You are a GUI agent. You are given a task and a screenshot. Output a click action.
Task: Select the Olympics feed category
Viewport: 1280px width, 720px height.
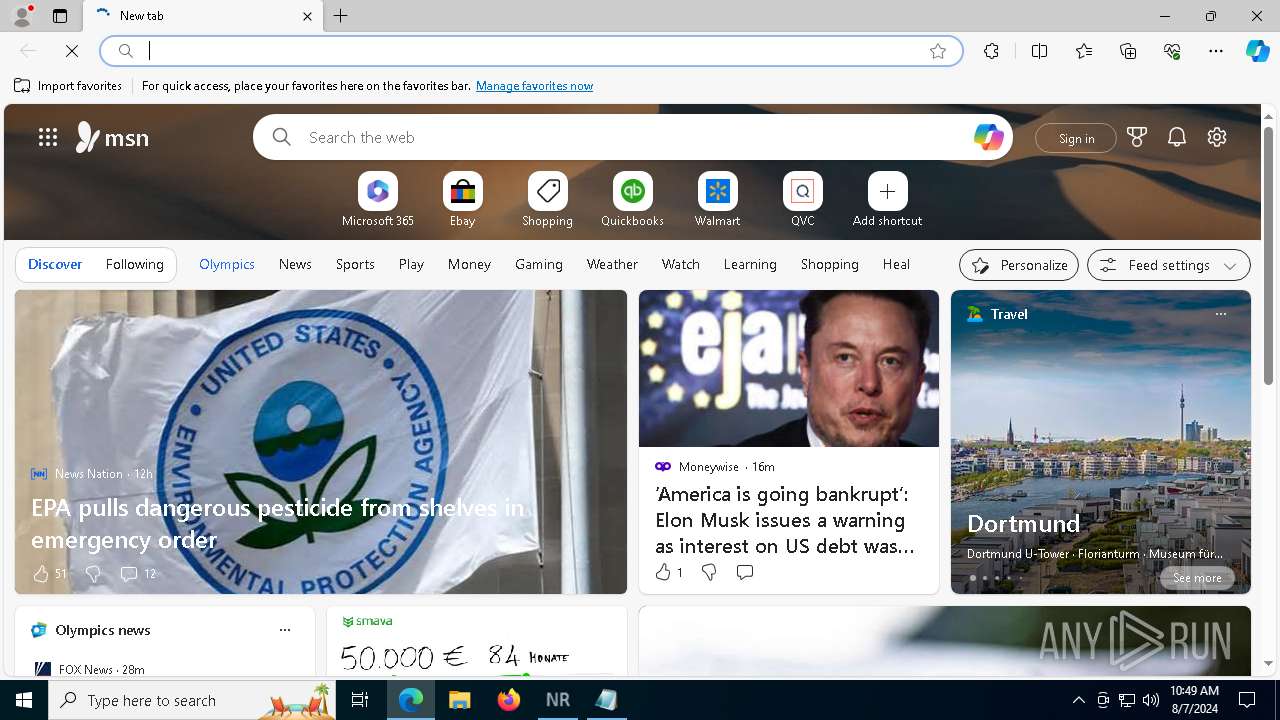tap(227, 264)
